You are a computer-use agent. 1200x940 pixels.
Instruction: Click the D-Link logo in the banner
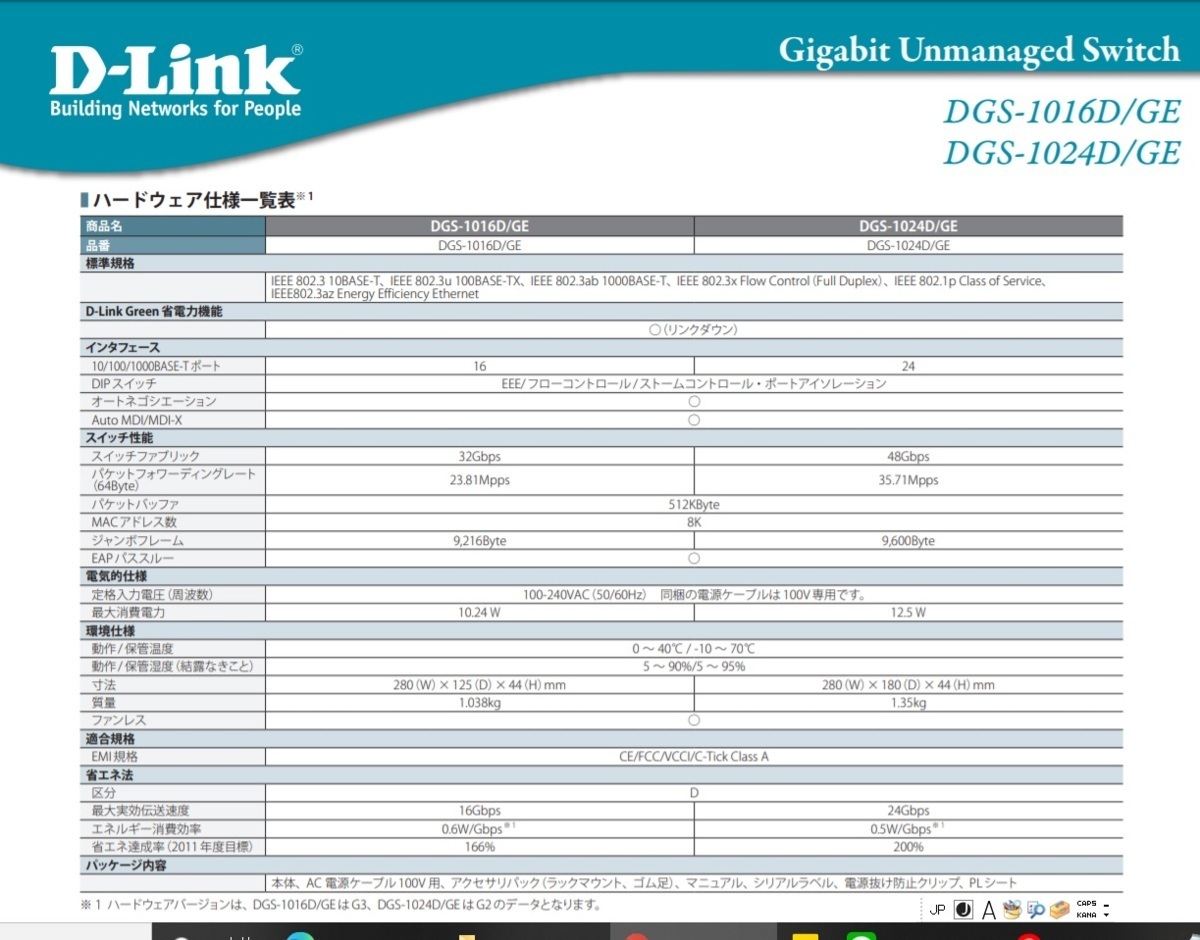click(176, 70)
